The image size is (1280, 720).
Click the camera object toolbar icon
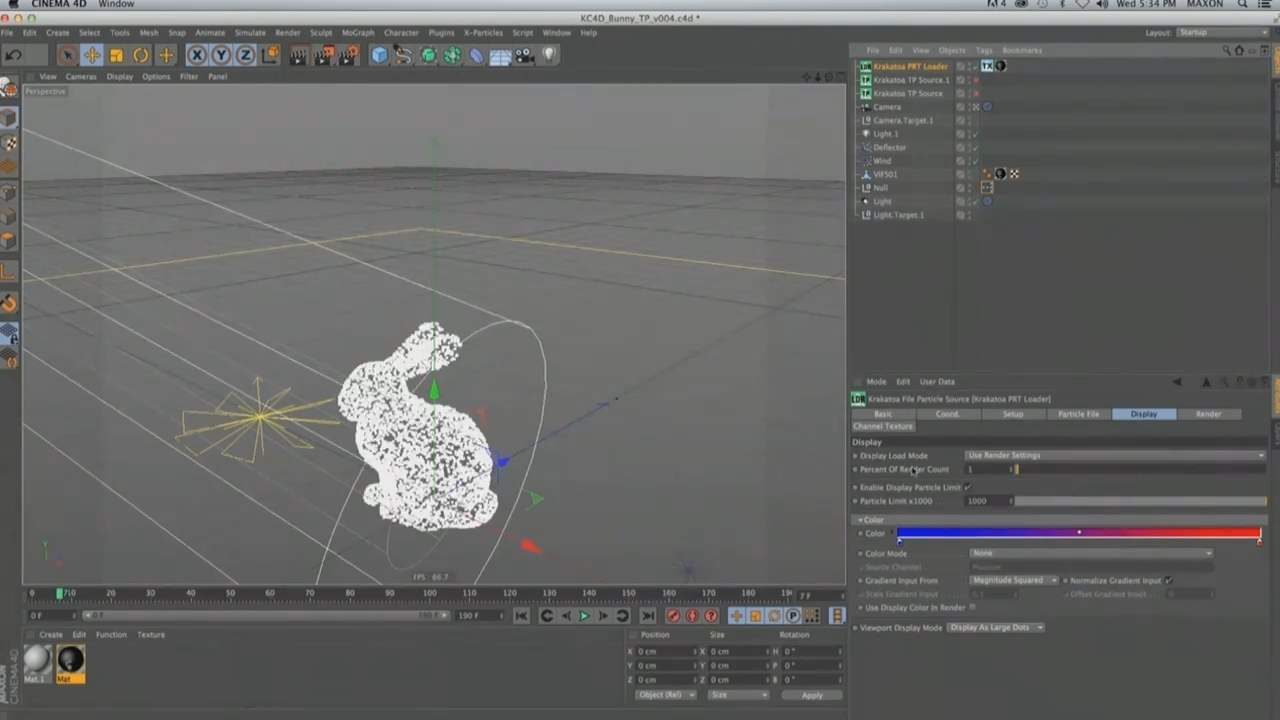pyautogui.click(x=524, y=56)
